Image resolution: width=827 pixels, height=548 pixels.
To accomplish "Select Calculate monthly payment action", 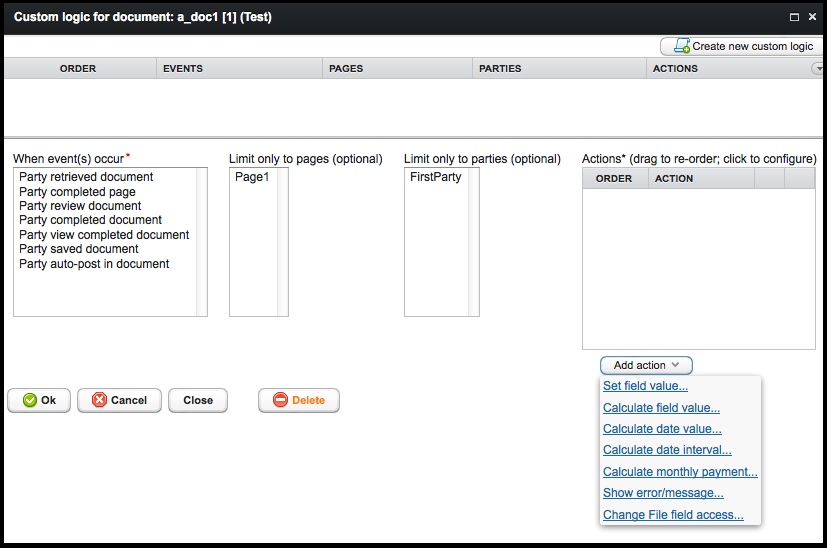I will point(680,472).
